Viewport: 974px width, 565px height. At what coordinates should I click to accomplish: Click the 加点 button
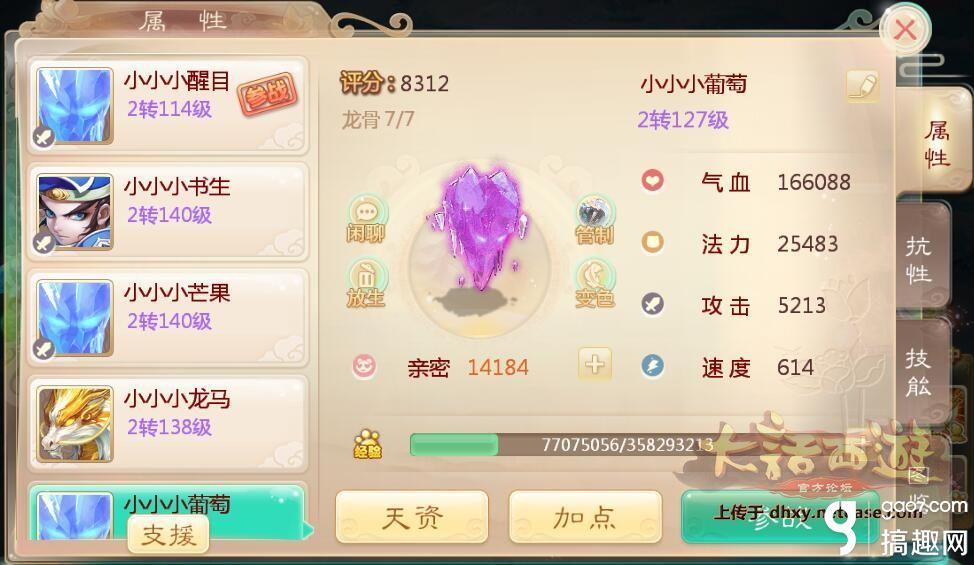pos(585,517)
